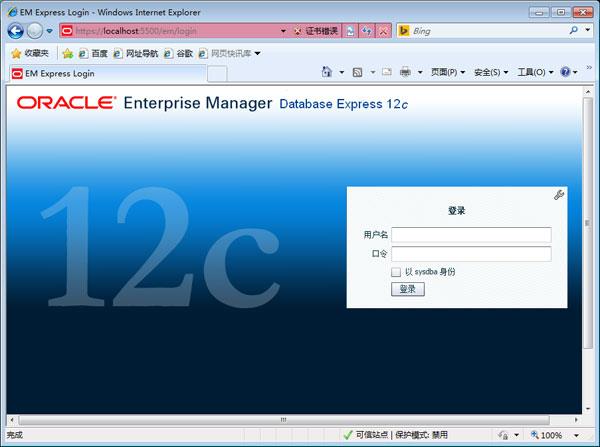Open the 安全(S) menu
This screenshot has width=600, height=447.
point(491,72)
